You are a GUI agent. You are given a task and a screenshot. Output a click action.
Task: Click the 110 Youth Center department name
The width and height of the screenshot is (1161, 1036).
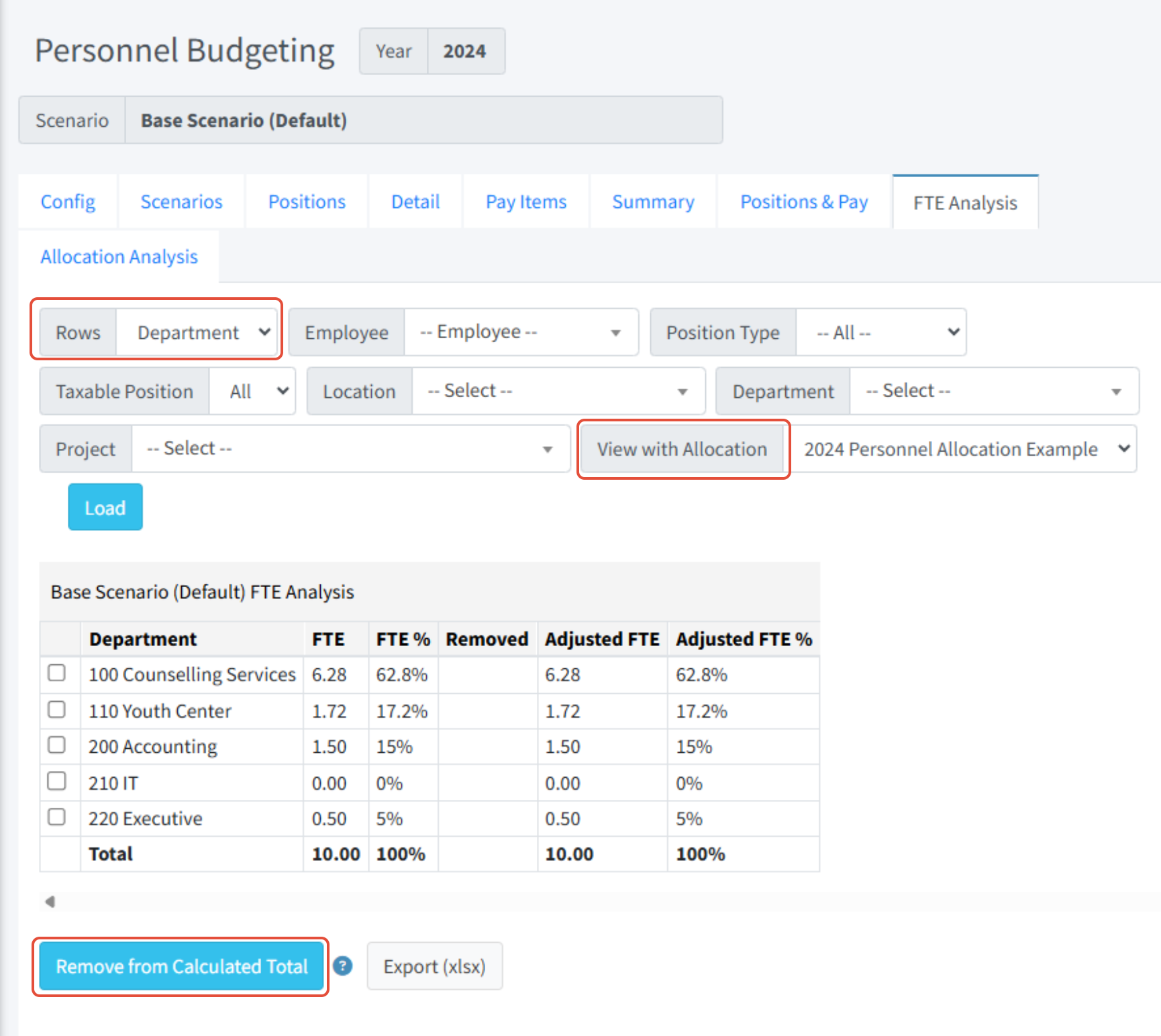click(160, 711)
